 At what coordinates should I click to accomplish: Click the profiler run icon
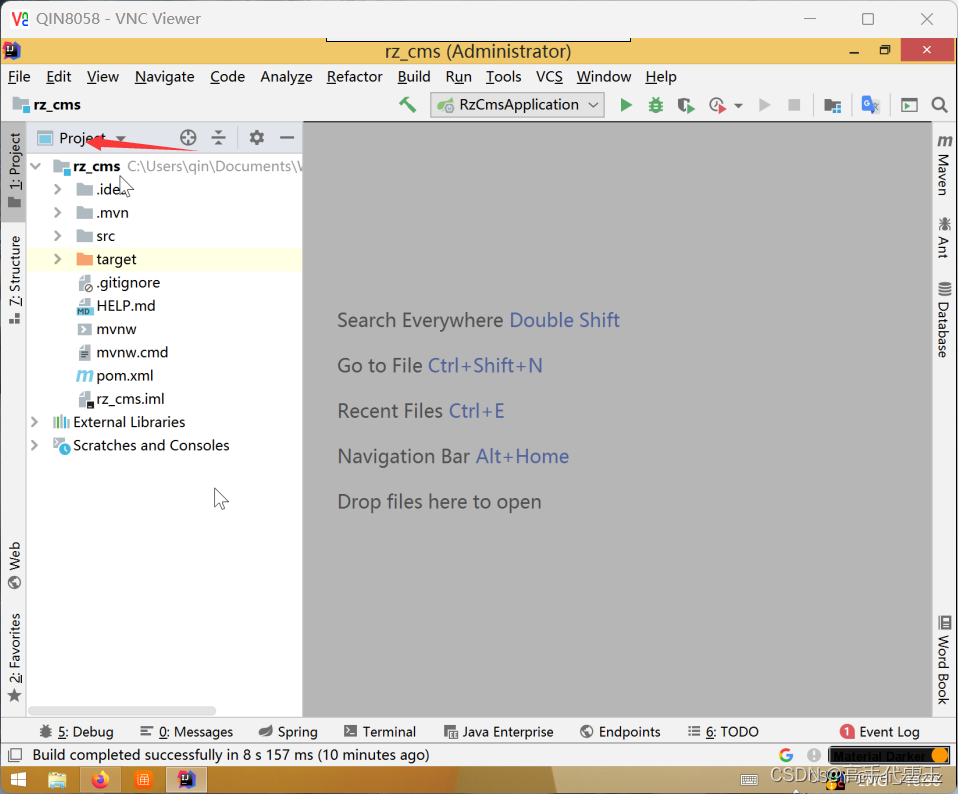pyautogui.click(x=717, y=106)
